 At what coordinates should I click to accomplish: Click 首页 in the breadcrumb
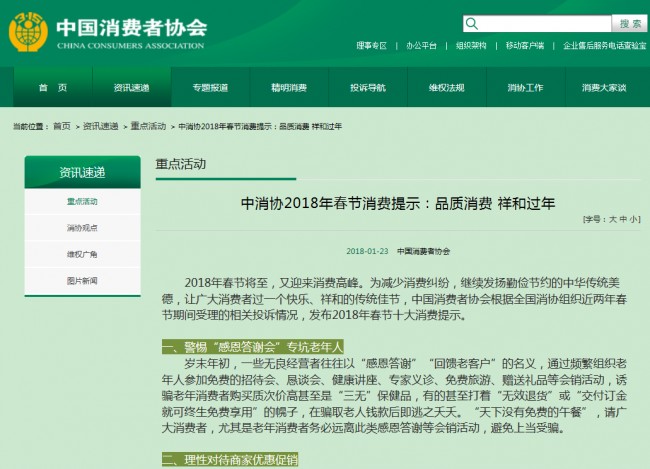[x=62, y=126]
